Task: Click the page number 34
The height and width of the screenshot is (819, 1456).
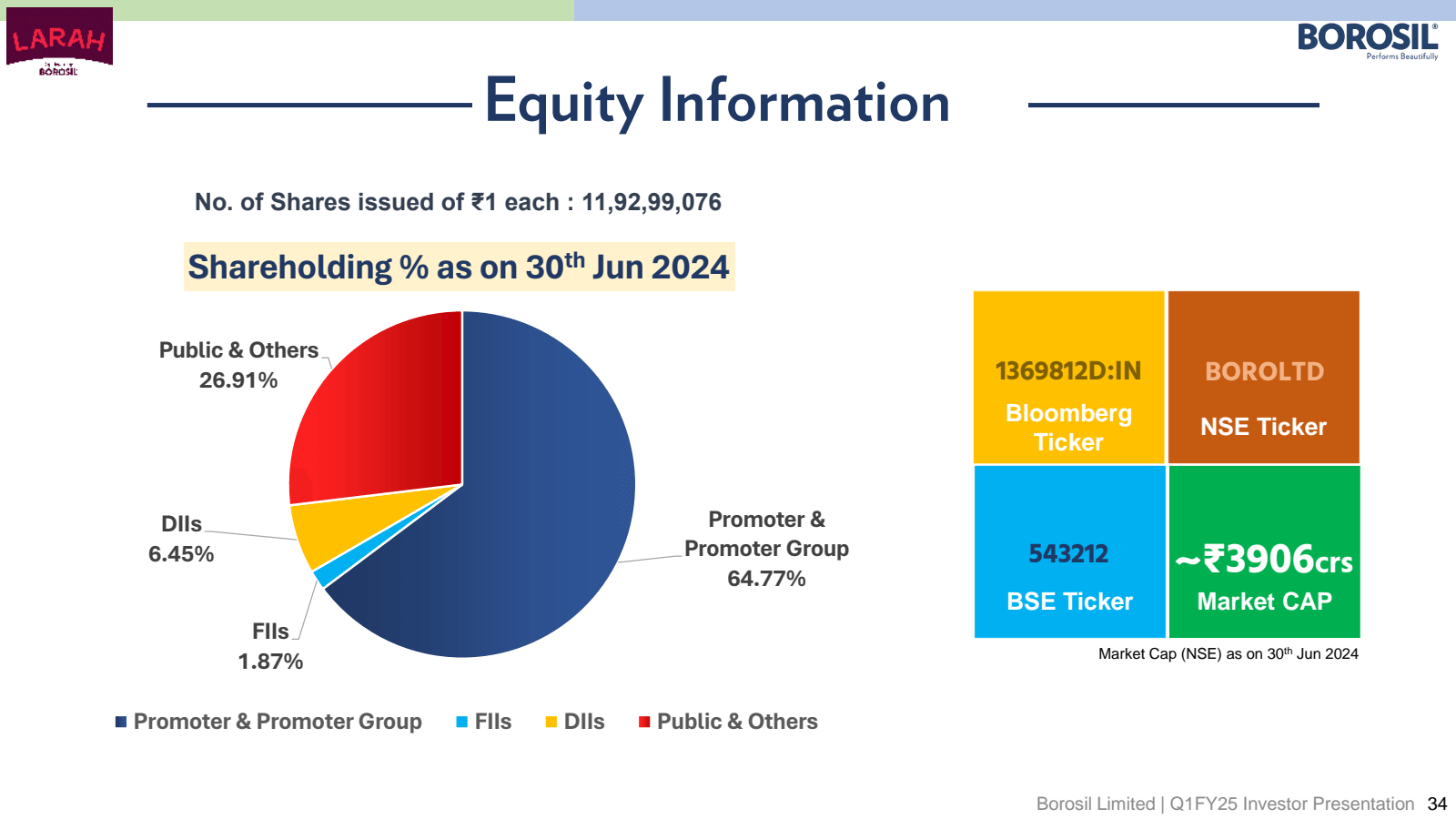Action: [x=1438, y=804]
